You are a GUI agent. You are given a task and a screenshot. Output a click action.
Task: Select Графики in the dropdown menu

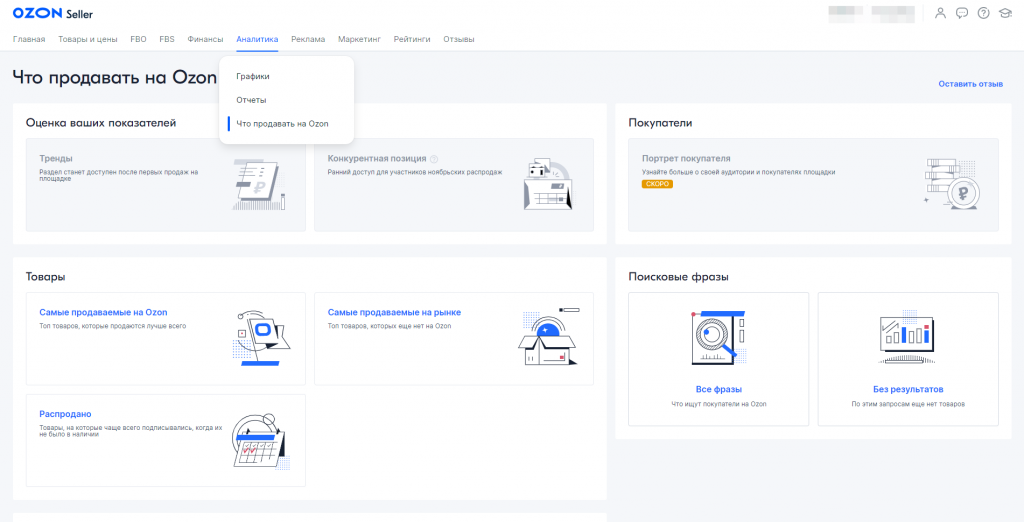point(253,76)
